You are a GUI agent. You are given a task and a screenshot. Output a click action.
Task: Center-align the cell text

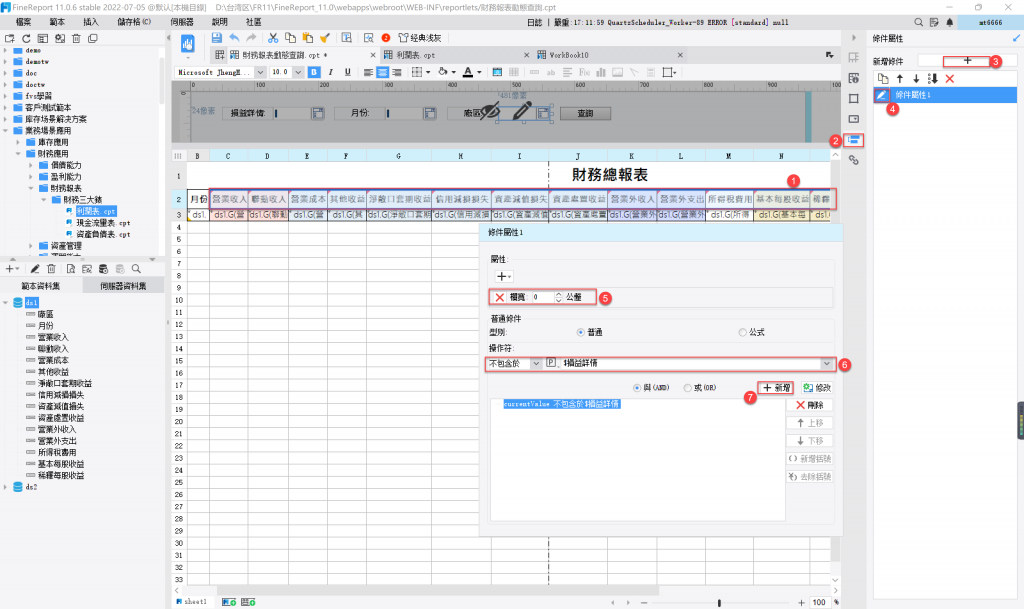[x=383, y=72]
